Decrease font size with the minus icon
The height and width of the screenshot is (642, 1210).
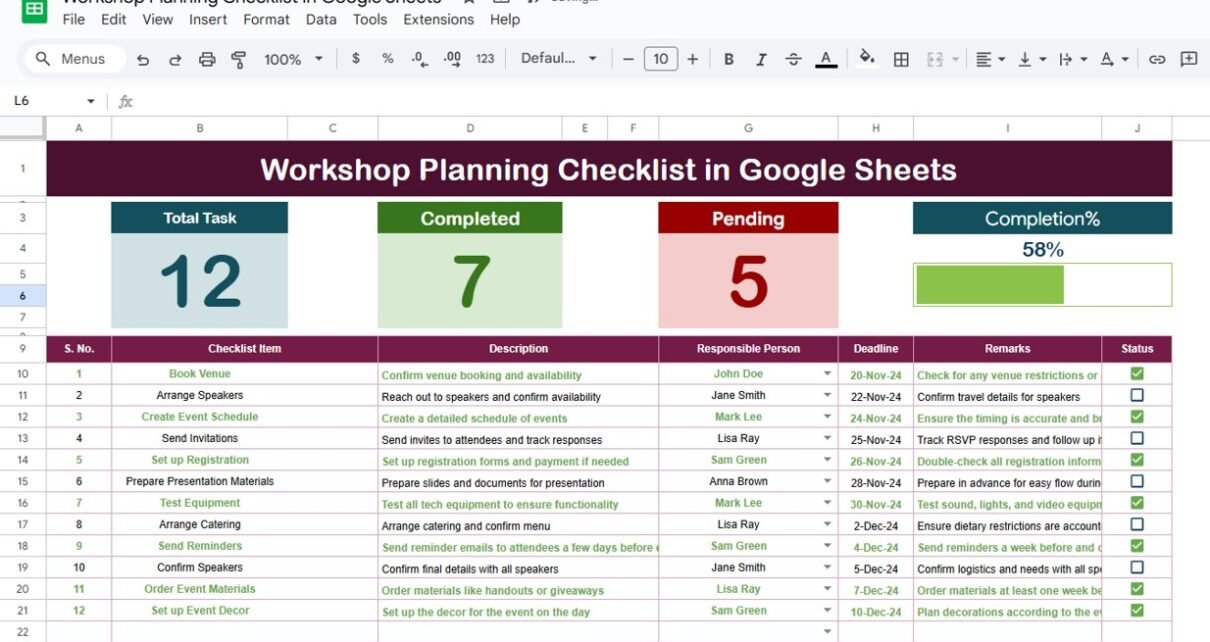(628, 59)
